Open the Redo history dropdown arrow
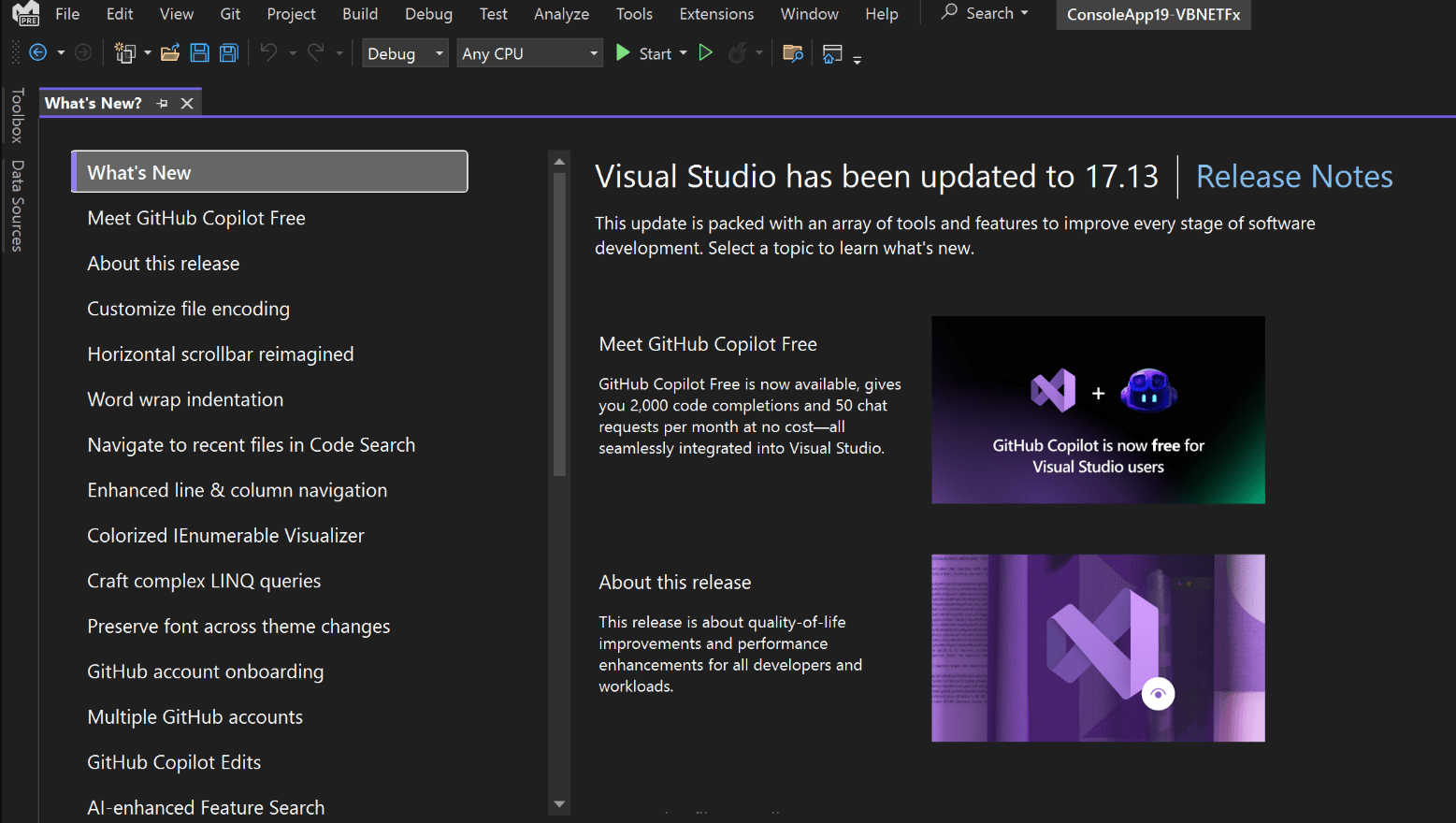1456x823 pixels. click(339, 53)
